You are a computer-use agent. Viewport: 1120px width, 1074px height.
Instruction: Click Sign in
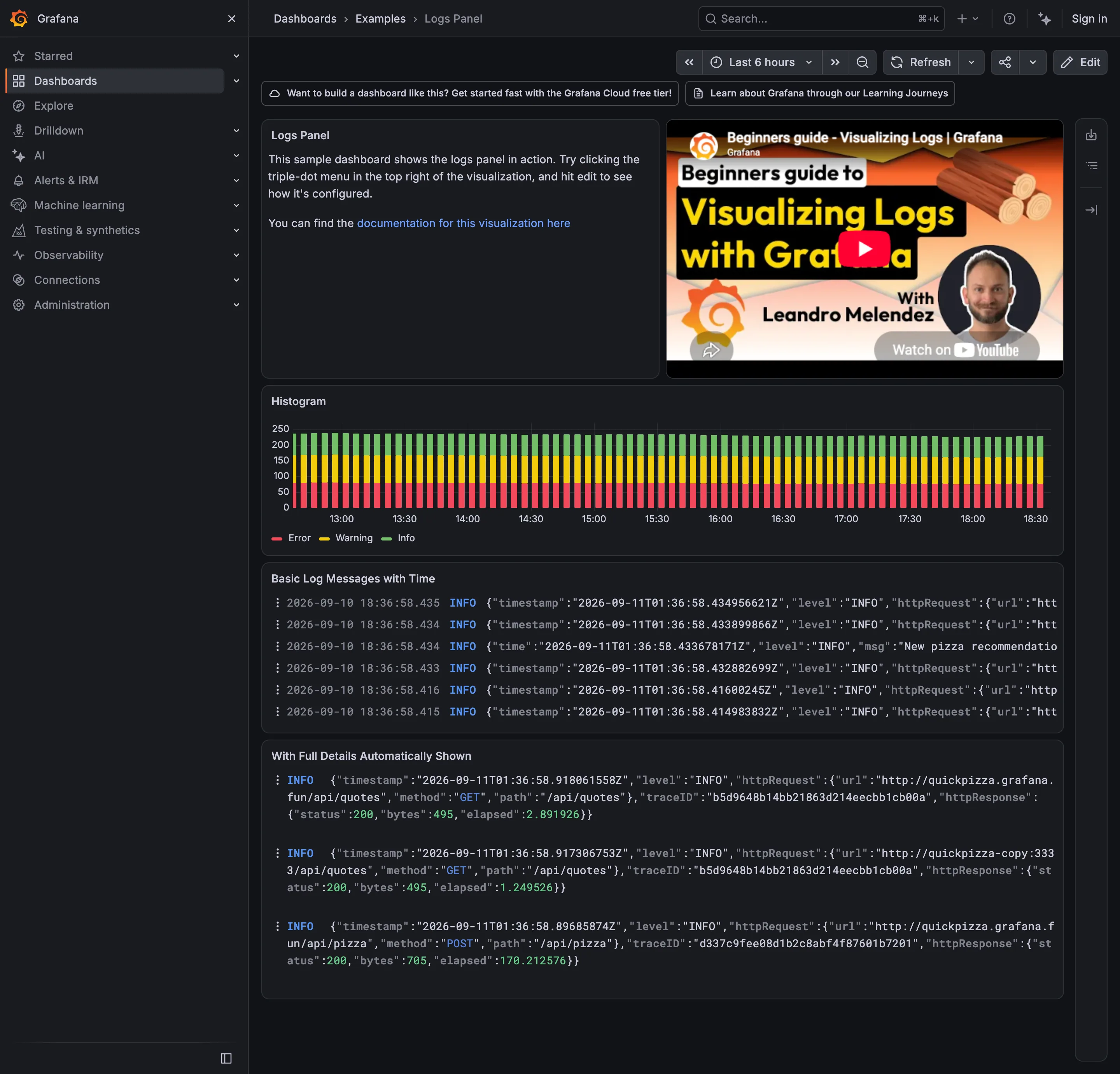pyautogui.click(x=1088, y=19)
